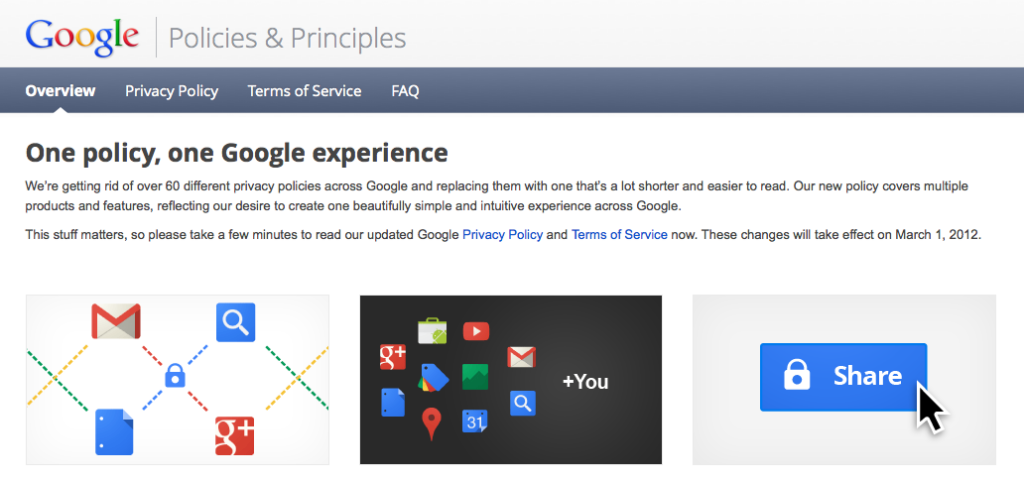Viewport: 1024px width, 481px height.
Task: Click the Gmail envelope icon in first card
Action: pyautogui.click(x=116, y=321)
